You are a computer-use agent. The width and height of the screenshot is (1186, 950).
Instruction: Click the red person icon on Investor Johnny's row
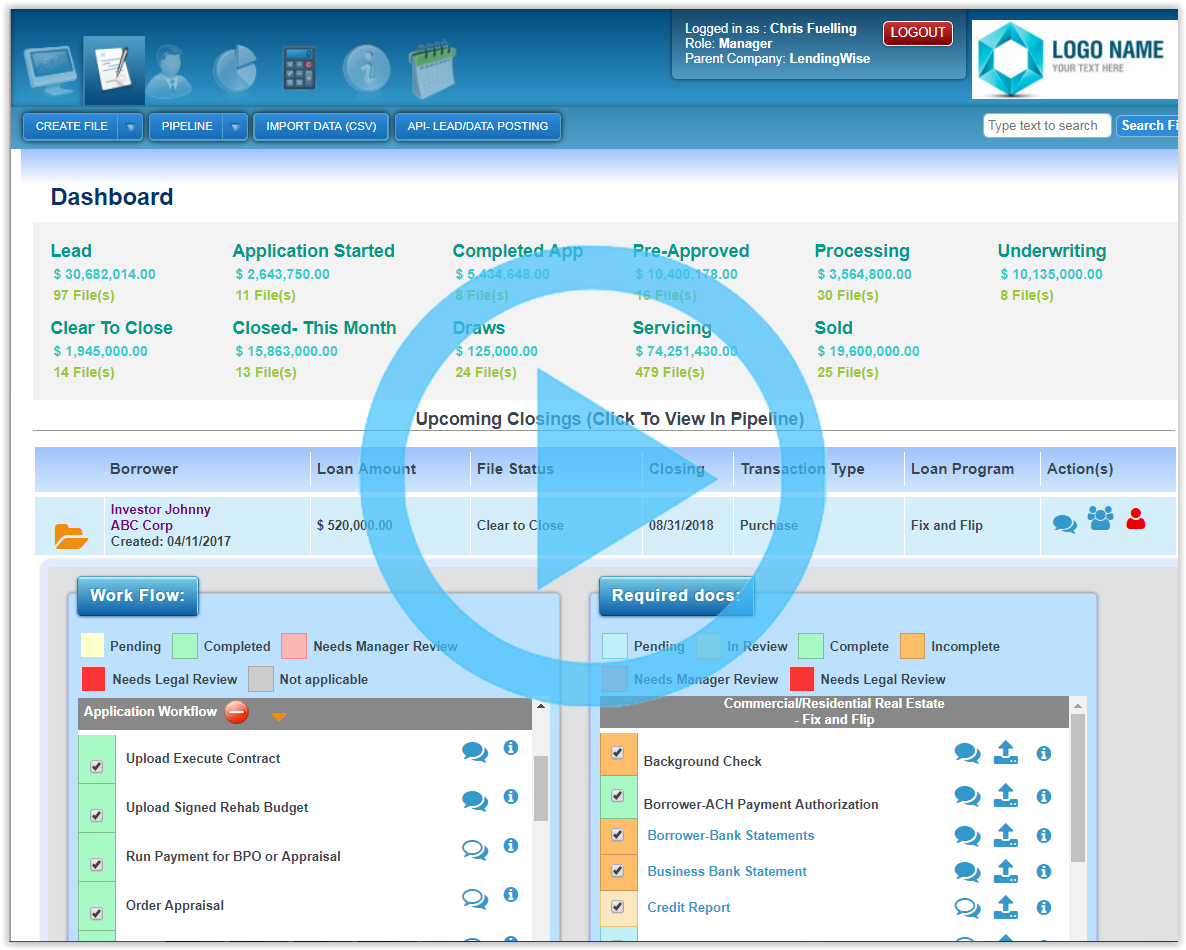(1135, 519)
